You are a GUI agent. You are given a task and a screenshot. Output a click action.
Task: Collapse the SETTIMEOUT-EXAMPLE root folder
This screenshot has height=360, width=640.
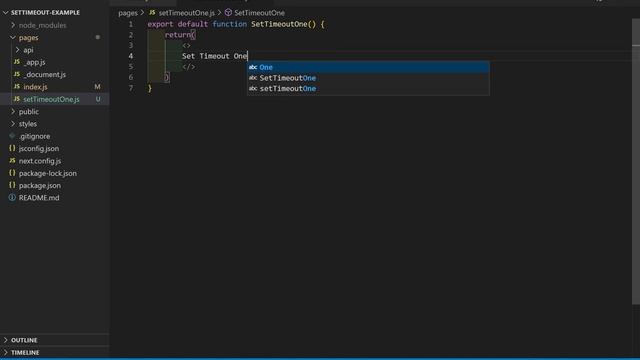[6, 13]
